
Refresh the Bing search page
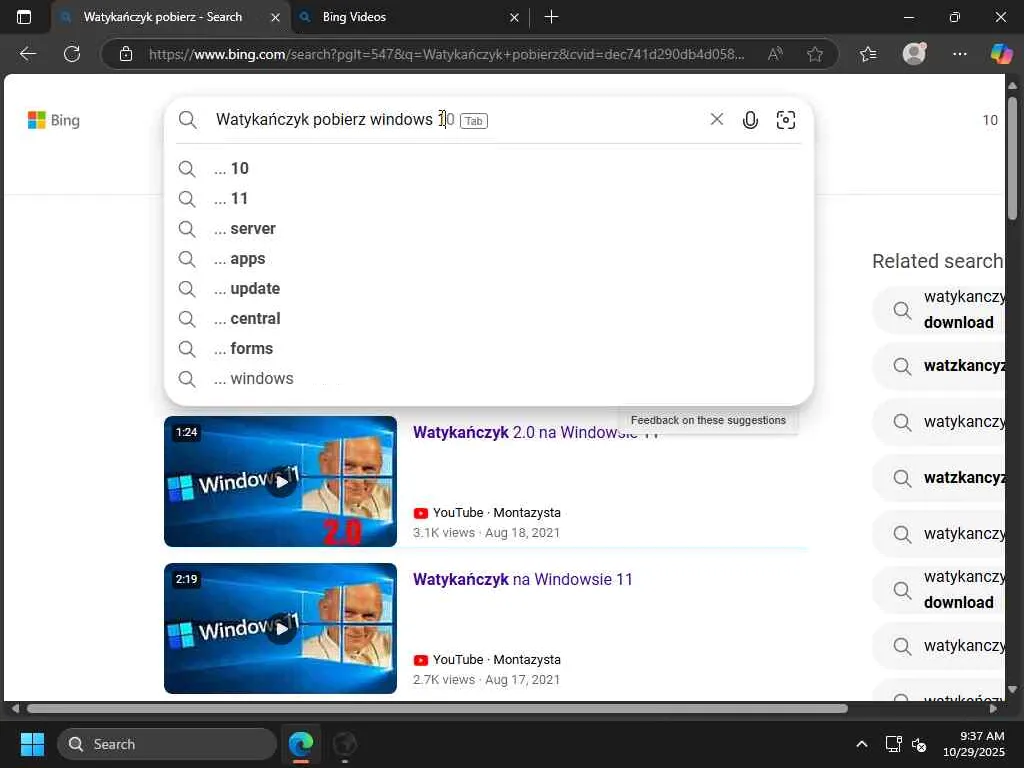pos(72,54)
